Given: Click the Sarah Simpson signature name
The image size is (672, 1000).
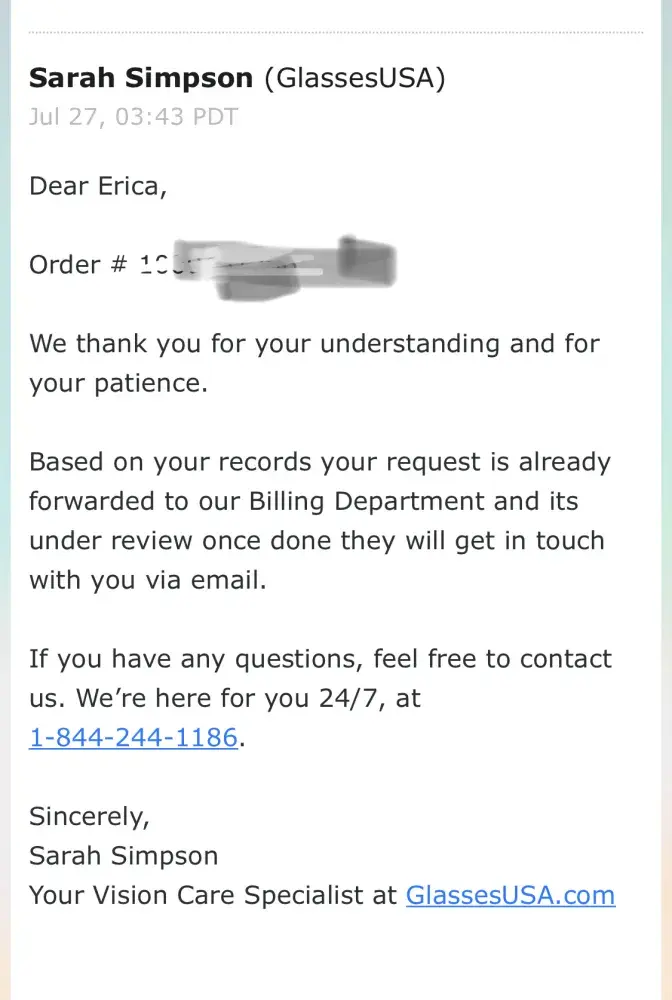Looking at the screenshot, I should [x=123, y=855].
